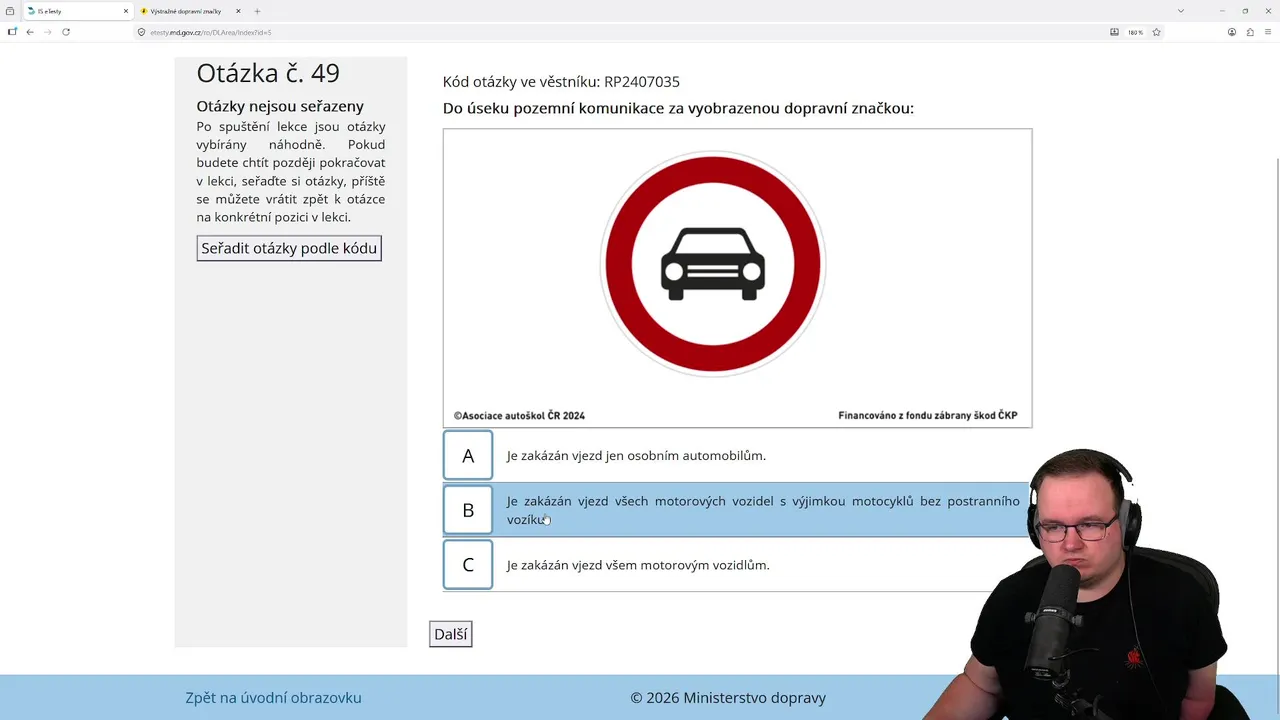1280x720 pixels.
Task: Bookmark this page with star icon
Action: (x=1156, y=32)
